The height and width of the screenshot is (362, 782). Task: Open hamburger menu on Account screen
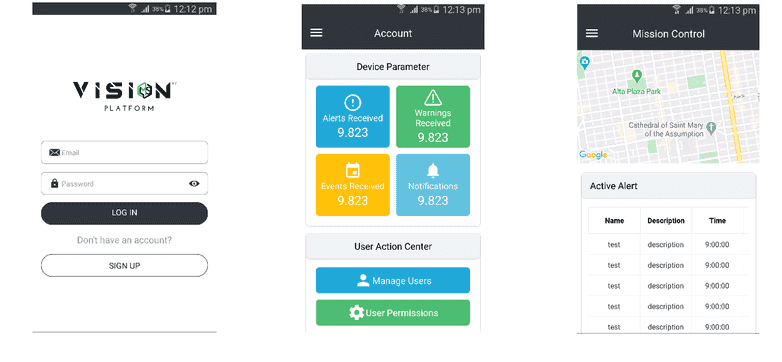click(316, 33)
